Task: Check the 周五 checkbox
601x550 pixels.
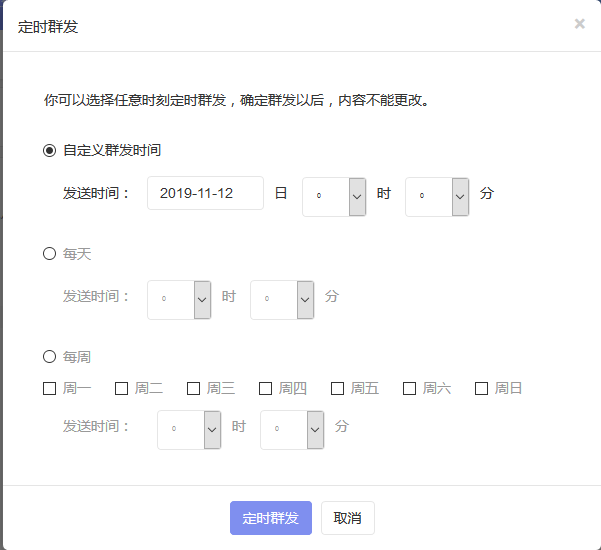Action: pyautogui.click(x=337, y=388)
